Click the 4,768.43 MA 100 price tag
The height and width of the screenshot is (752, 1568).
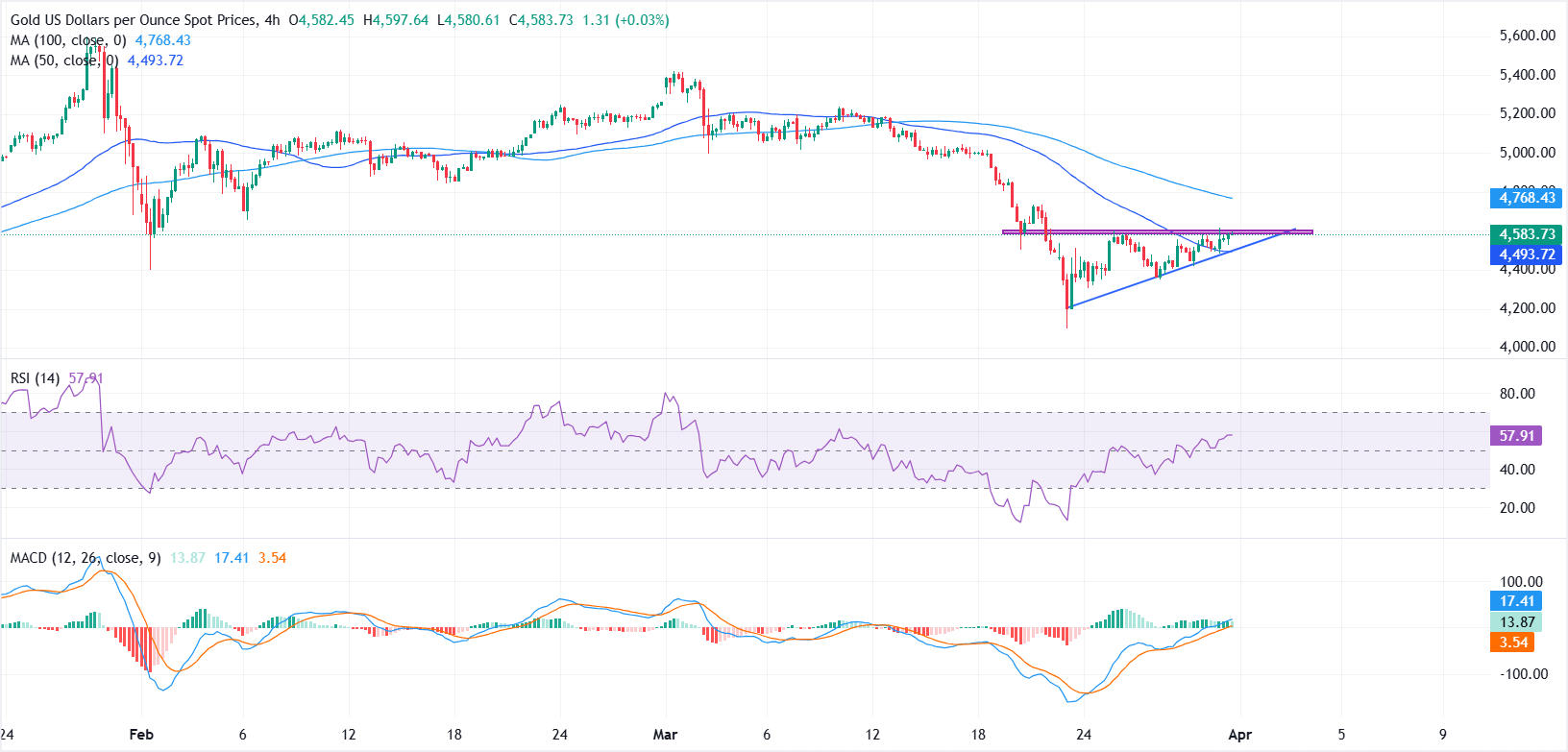[1527, 198]
